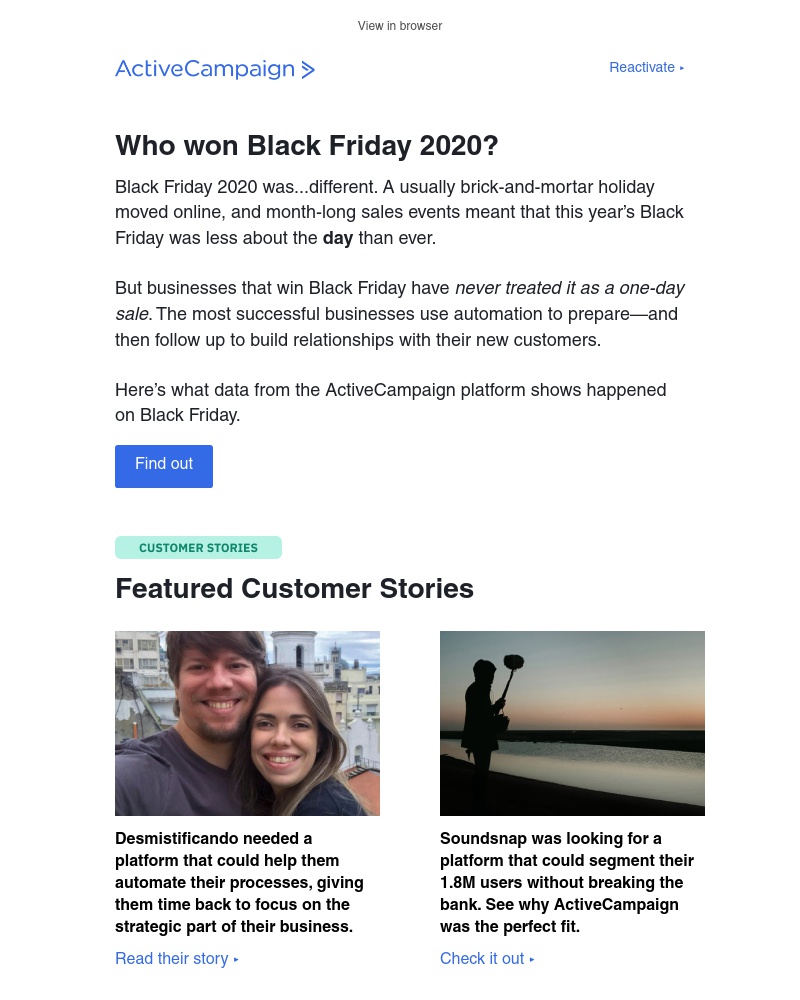Click the heading Who won Black Friday 2020?
Screen dimensions: 800x1000
point(306,146)
